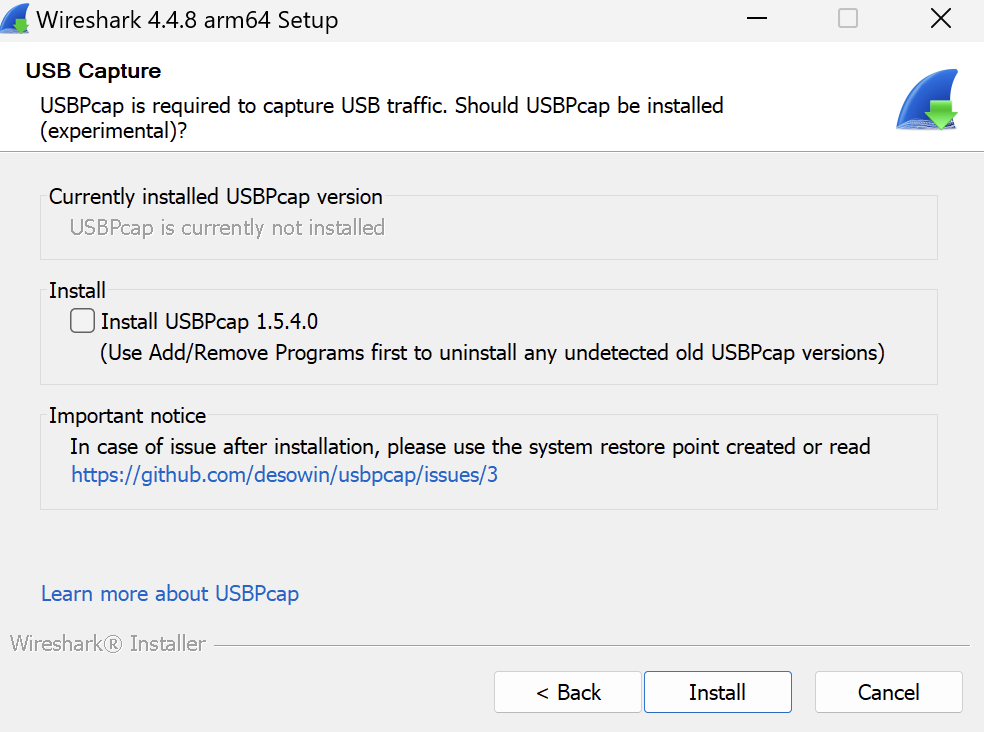Select the 'USBPcap is currently not installed' text
Screen dimensions: 984x732
pyautogui.click(x=227, y=228)
